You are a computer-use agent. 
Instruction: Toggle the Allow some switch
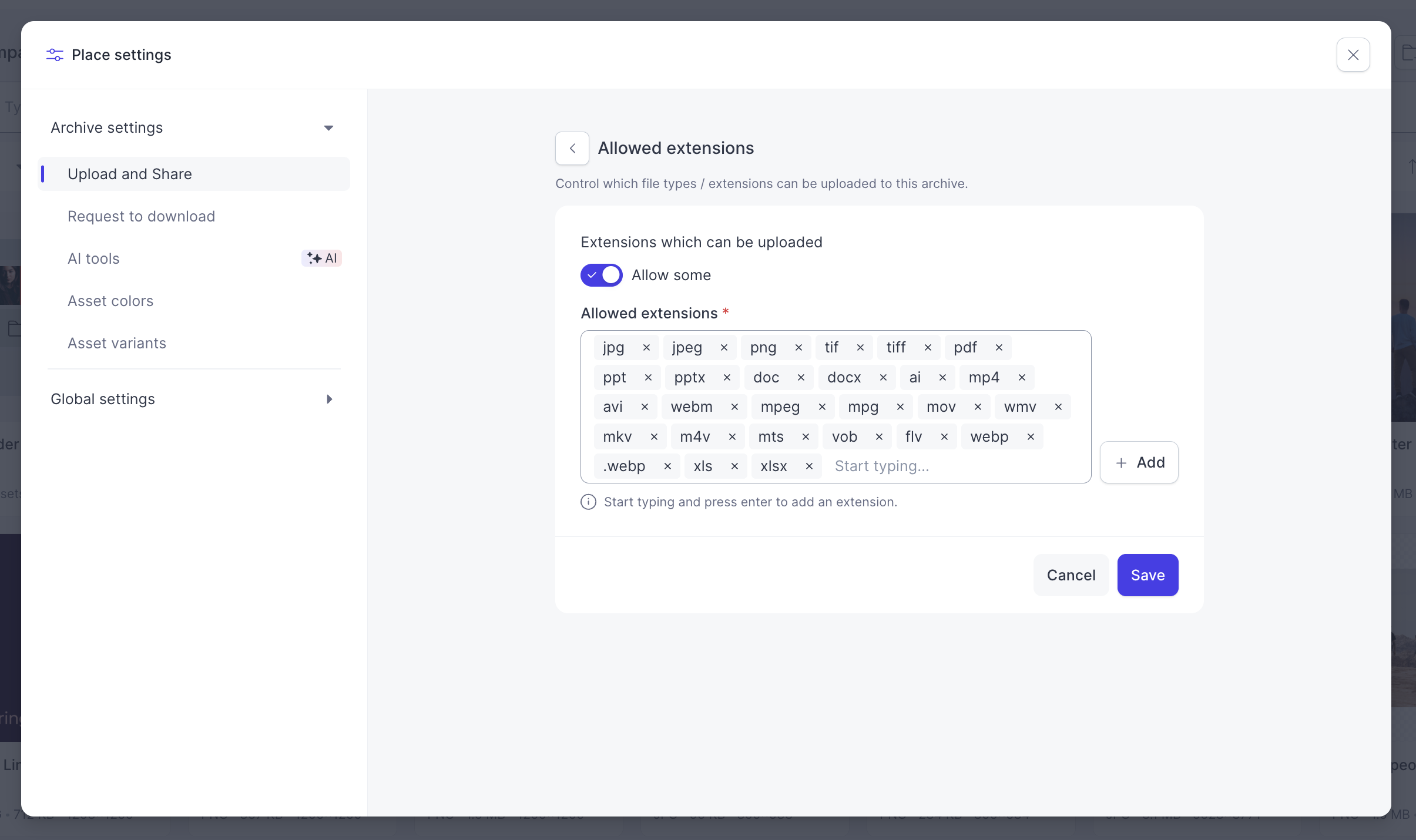(602, 275)
